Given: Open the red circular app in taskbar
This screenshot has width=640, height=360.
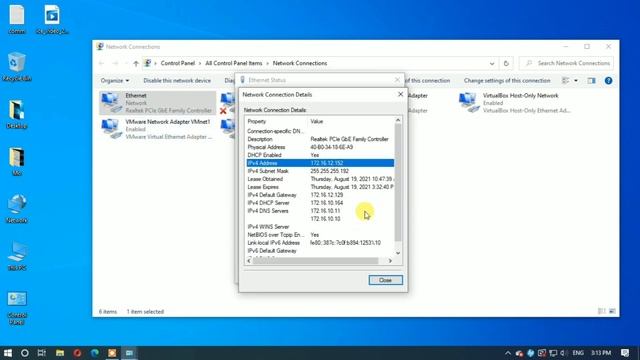Looking at the screenshot, I should [x=77, y=353].
